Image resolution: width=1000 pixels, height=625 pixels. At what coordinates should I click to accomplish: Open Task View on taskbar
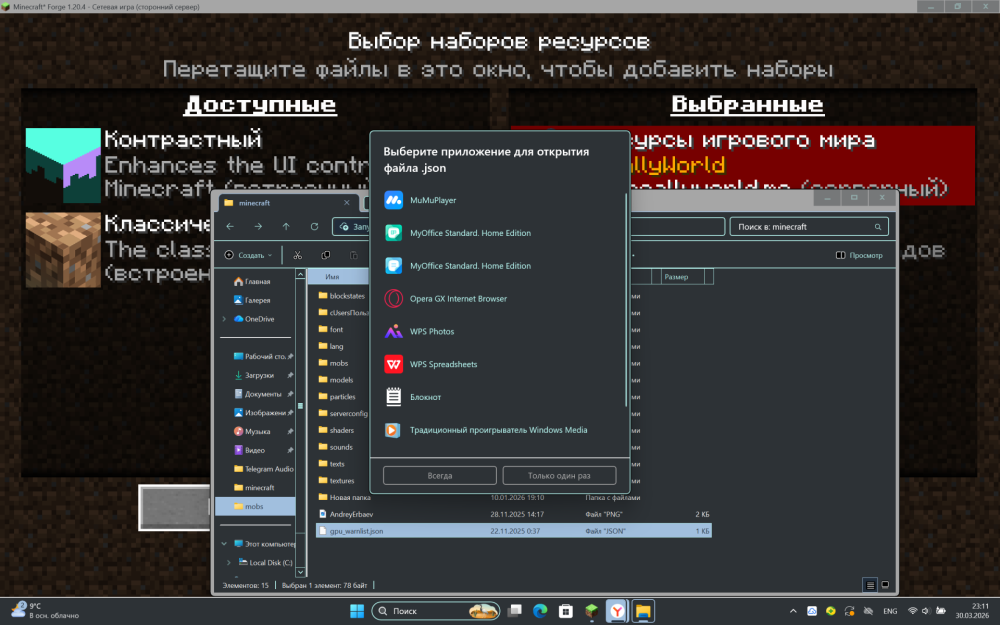point(515,611)
